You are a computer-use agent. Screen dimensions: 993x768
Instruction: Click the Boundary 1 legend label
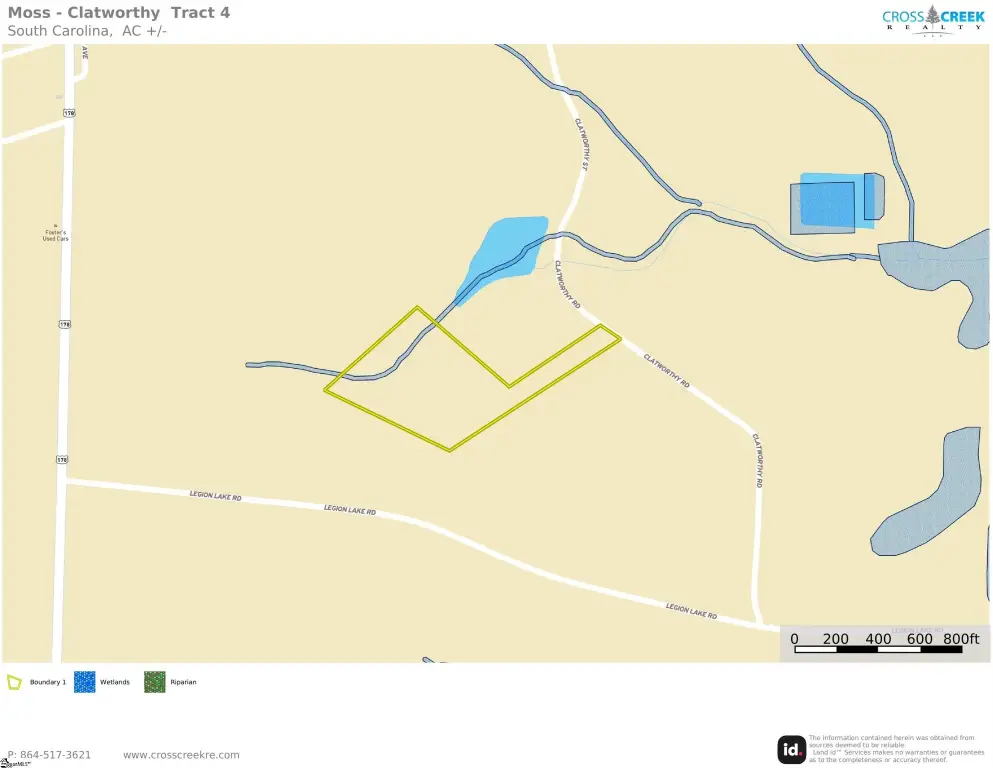(x=47, y=682)
